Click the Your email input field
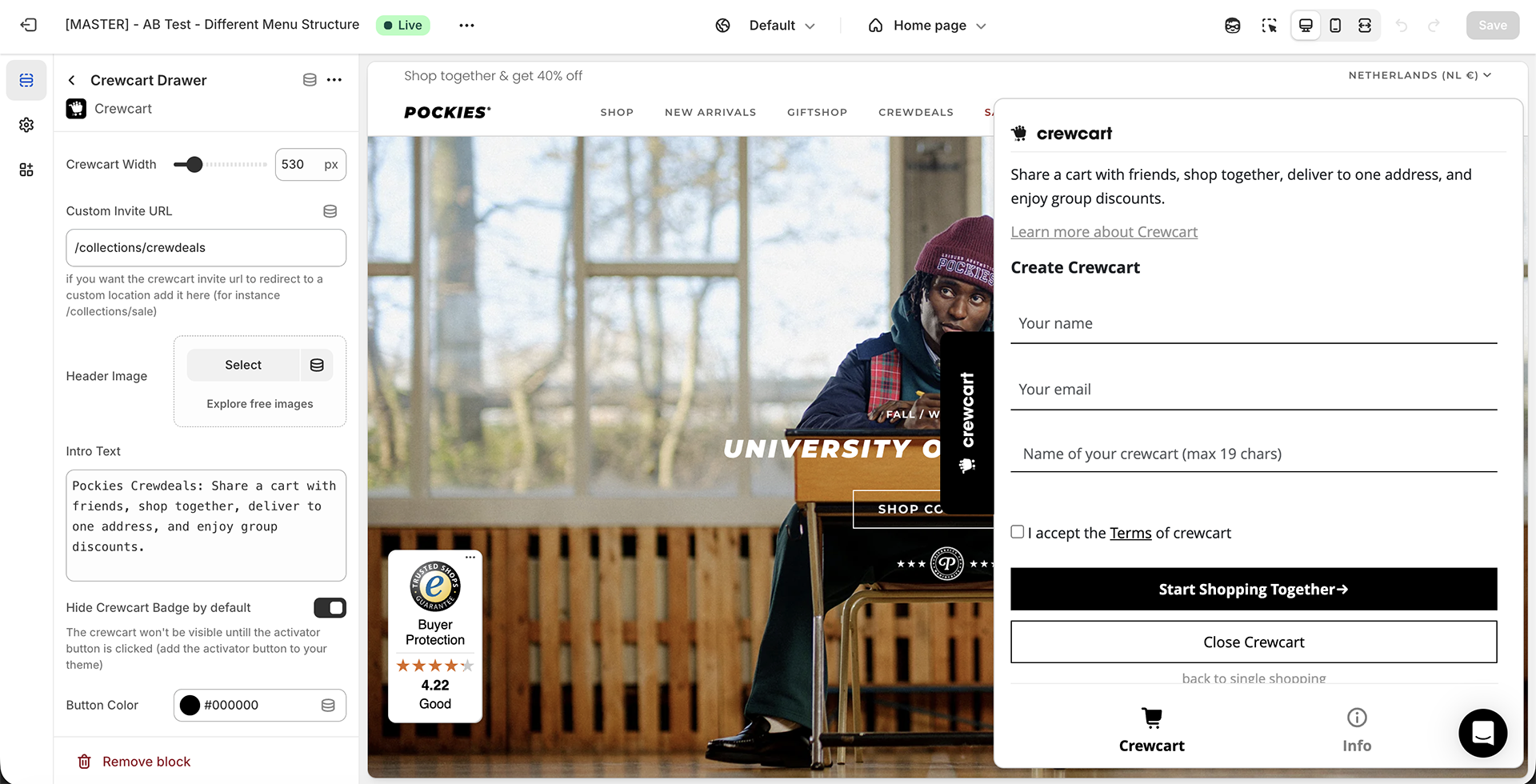Image resolution: width=1536 pixels, height=784 pixels. point(1254,390)
